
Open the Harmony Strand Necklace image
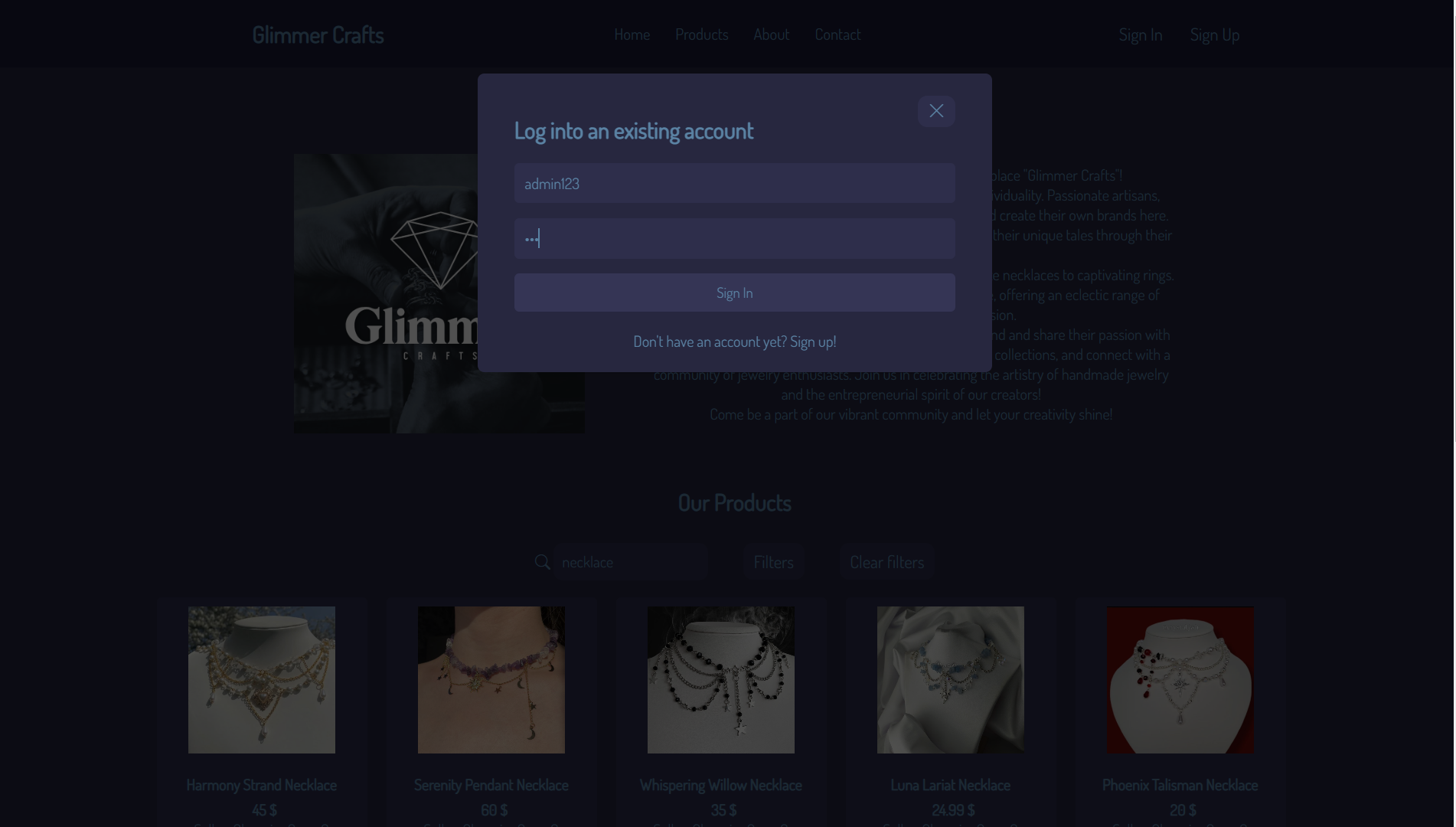[262, 680]
